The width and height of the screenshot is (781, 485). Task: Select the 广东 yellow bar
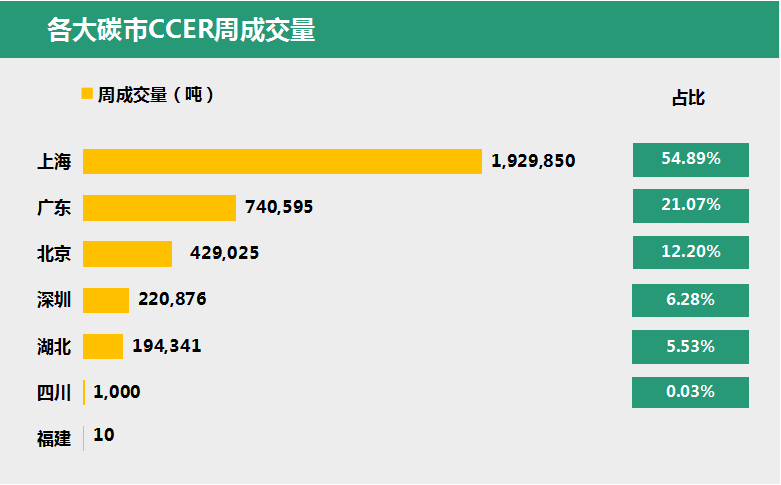pyautogui.click(x=159, y=208)
